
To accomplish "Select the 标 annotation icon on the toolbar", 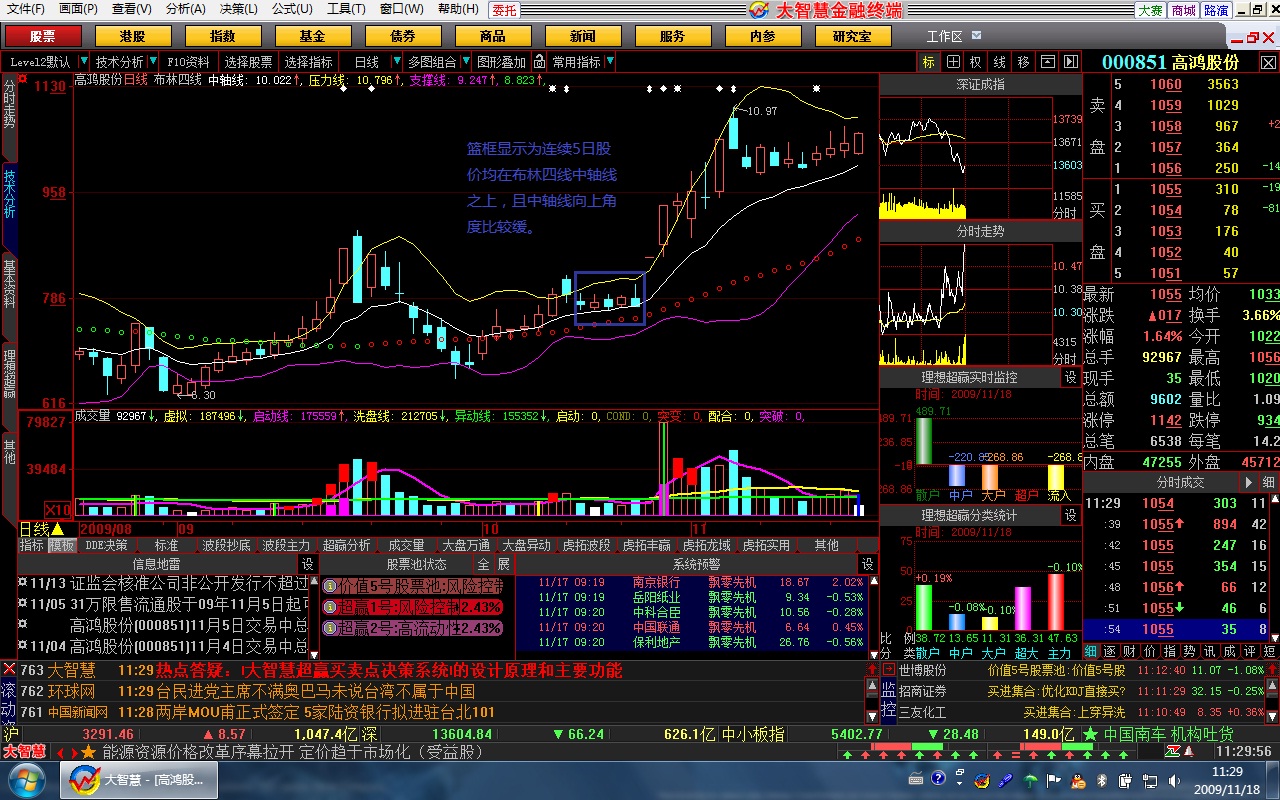I will click(931, 63).
